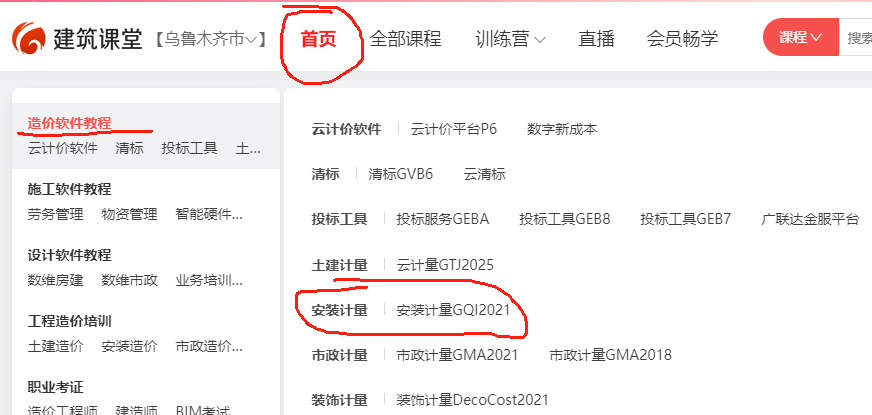
Task: Open 业务培训 sidebar link
Action: click(209, 280)
